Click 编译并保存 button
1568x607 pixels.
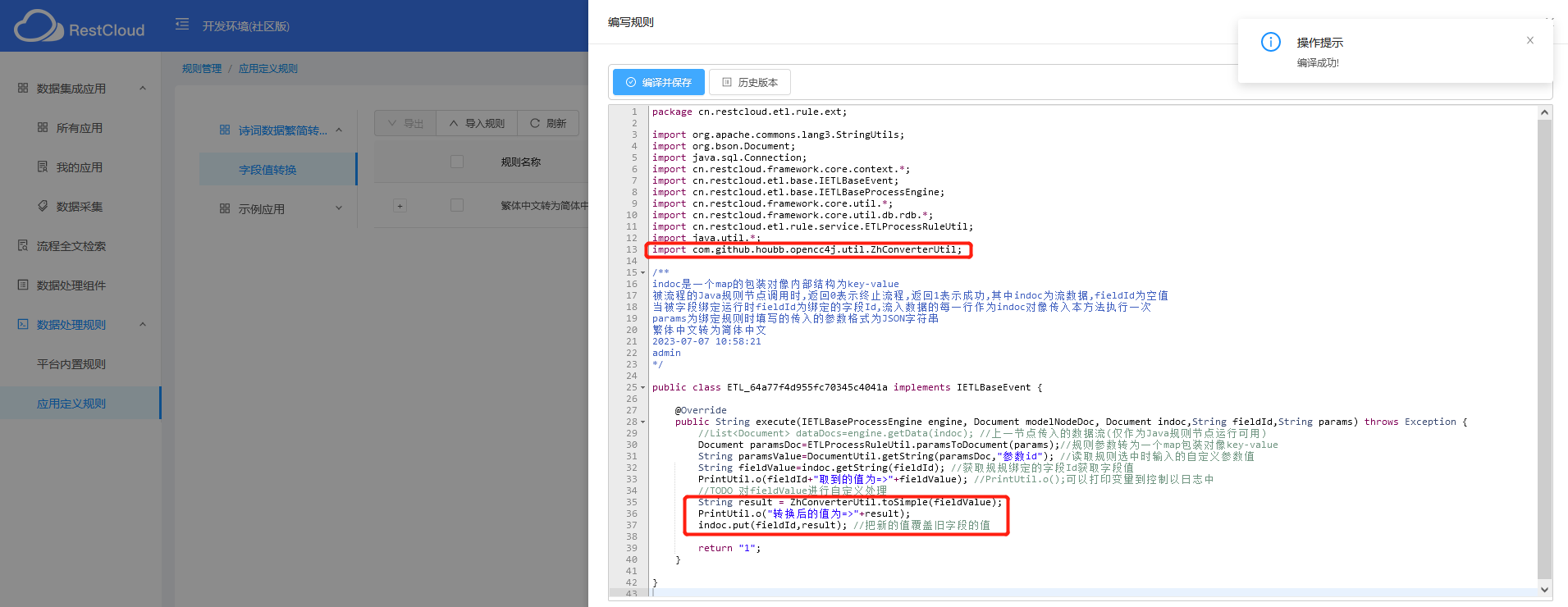tap(659, 82)
